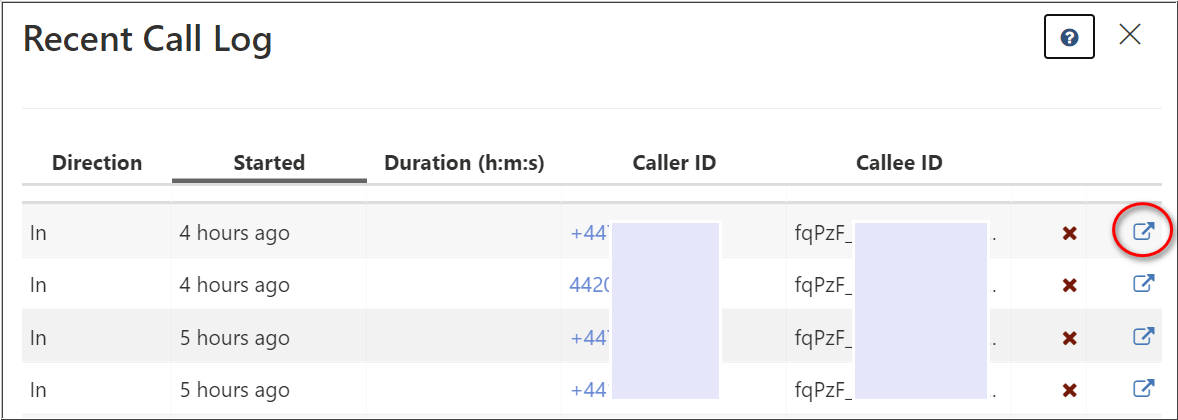
Task: Open the circled external link icon in first row
Action: click(x=1143, y=231)
